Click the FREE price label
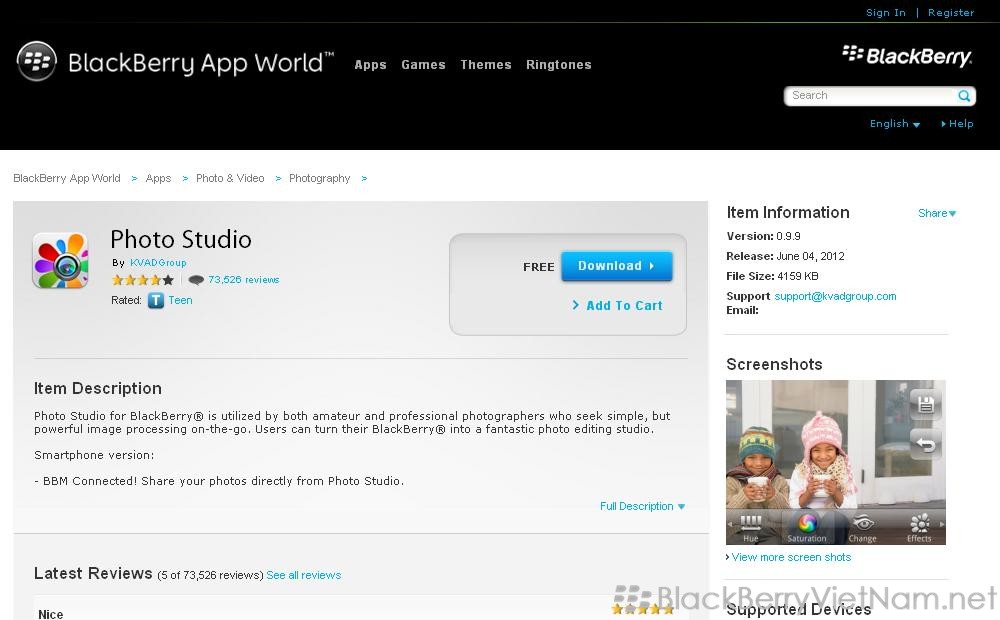The height and width of the screenshot is (620, 1000). [539, 267]
